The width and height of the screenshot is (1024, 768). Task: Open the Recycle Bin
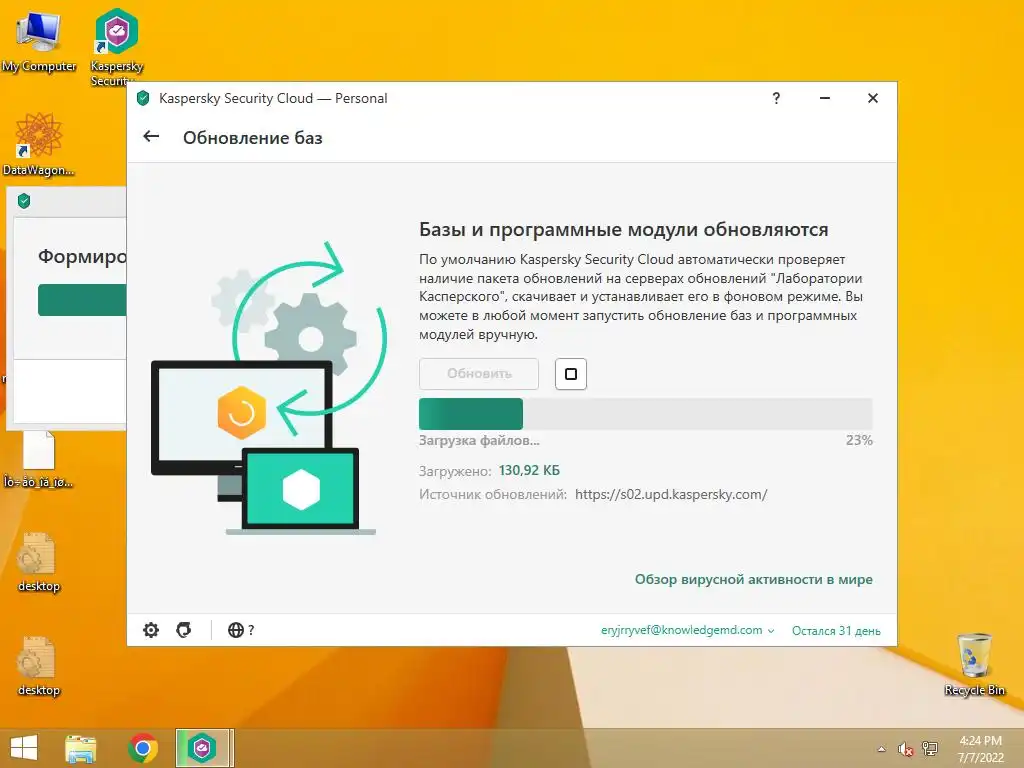coord(974,664)
